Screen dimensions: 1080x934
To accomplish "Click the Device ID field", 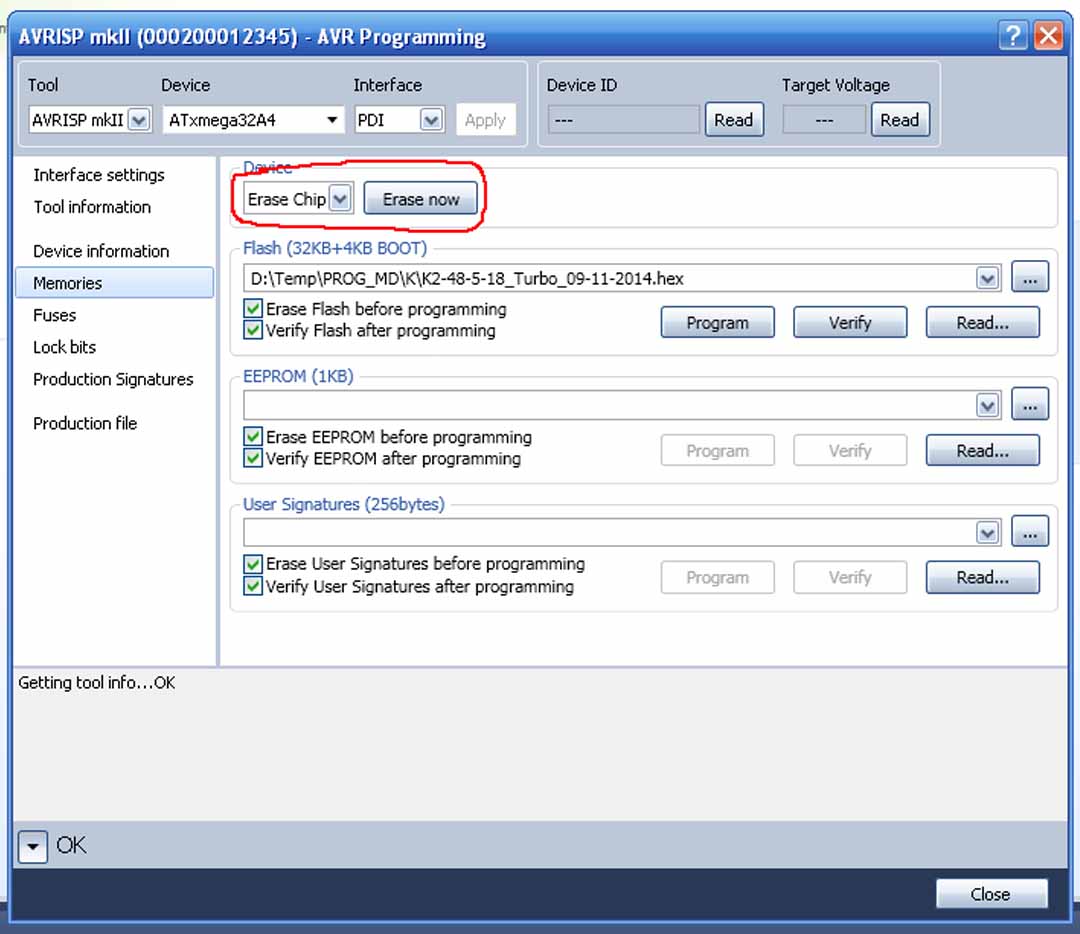I will coord(623,120).
